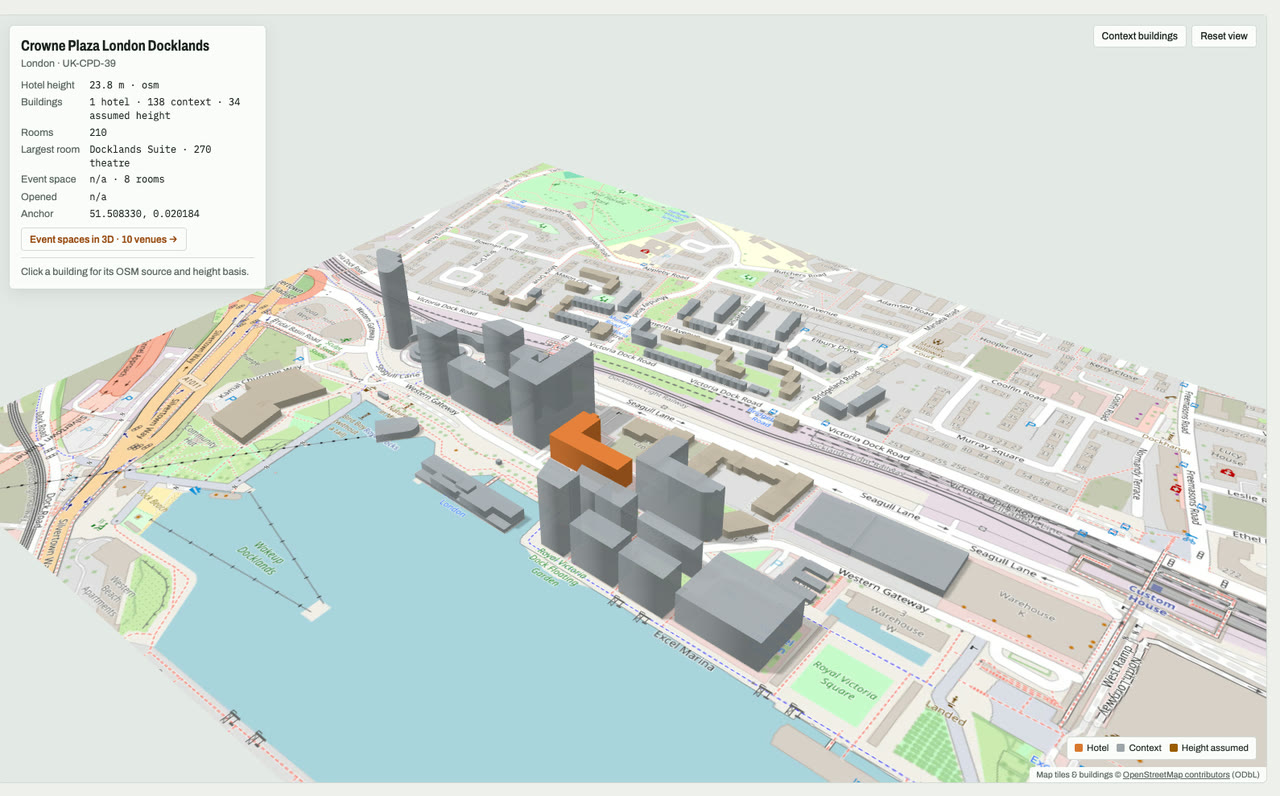Click the Royal Victoria Square map label
The image size is (1280, 796).
846,682
